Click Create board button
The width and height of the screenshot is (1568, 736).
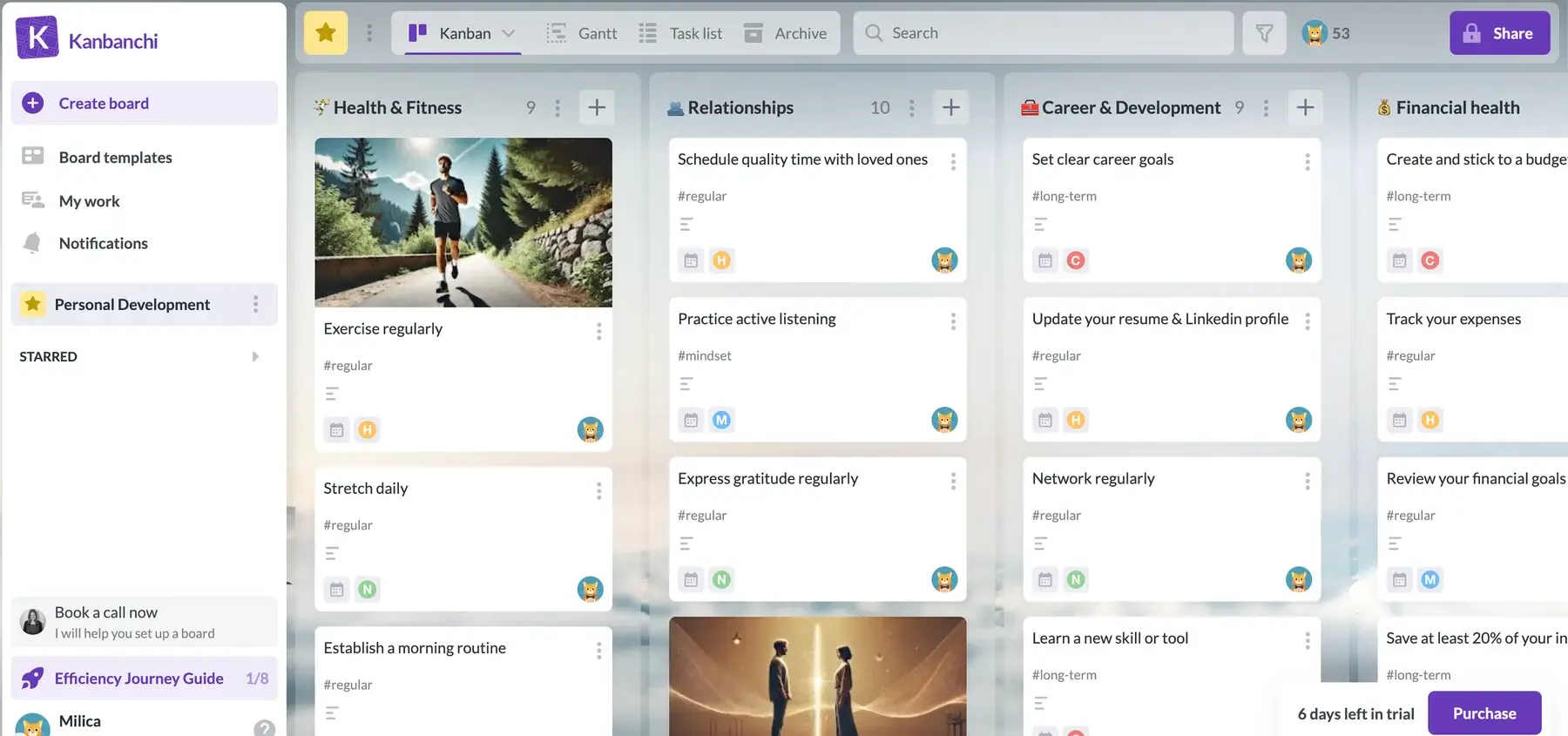coord(145,103)
